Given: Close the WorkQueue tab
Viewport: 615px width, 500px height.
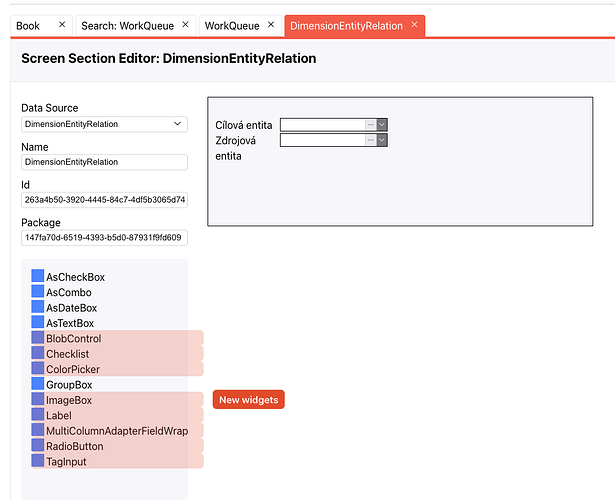Looking at the screenshot, I should 271,25.
